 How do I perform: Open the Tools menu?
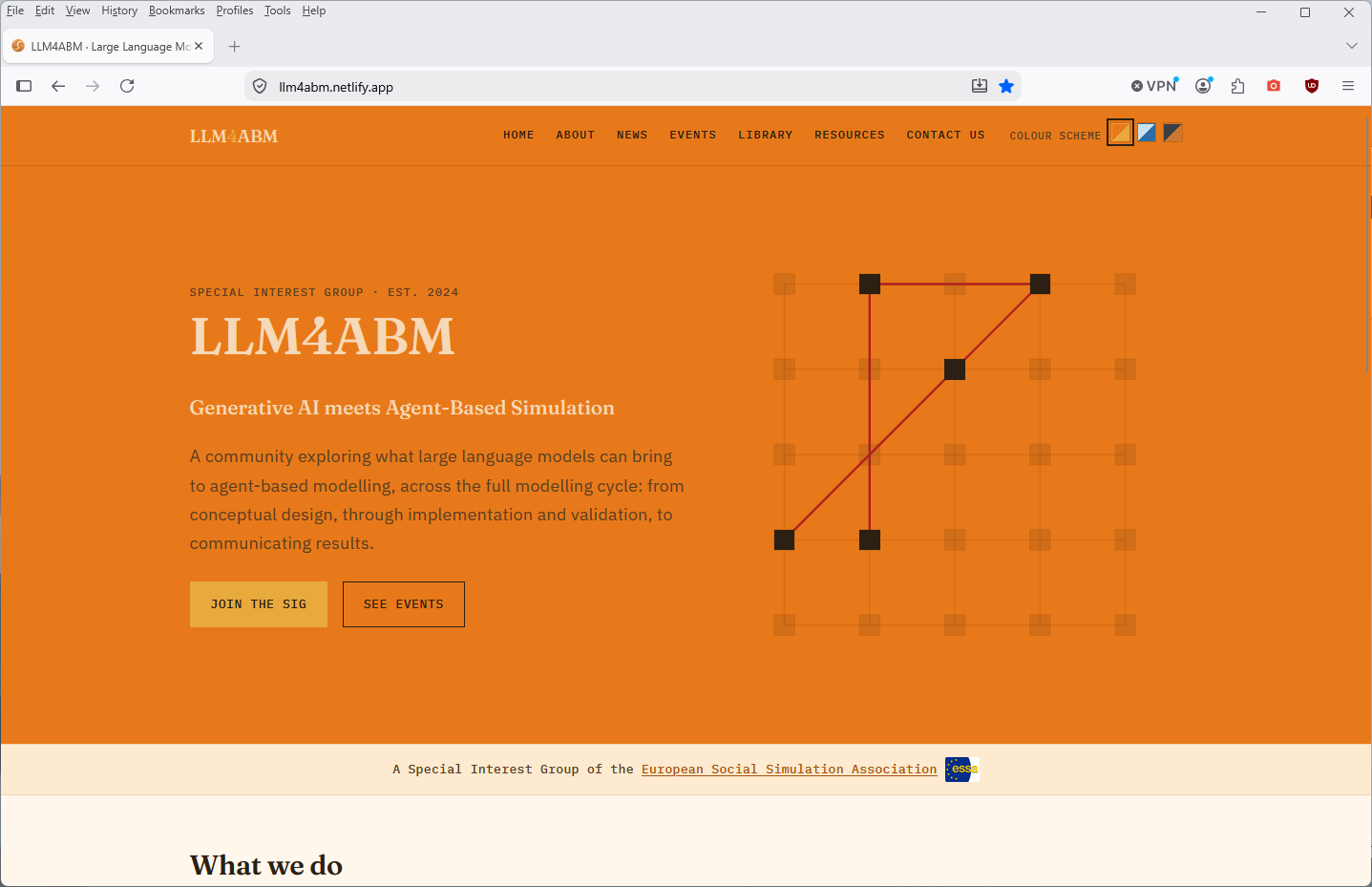click(x=278, y=11)
